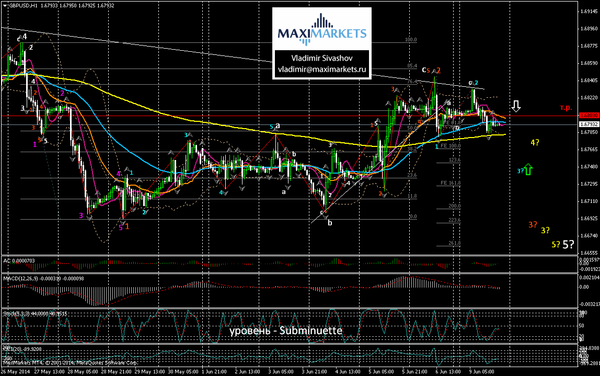Click the Vladimir Sivashov name text
Image resolution: width=600 pixels, height=376 pixels.
[322, 58]
